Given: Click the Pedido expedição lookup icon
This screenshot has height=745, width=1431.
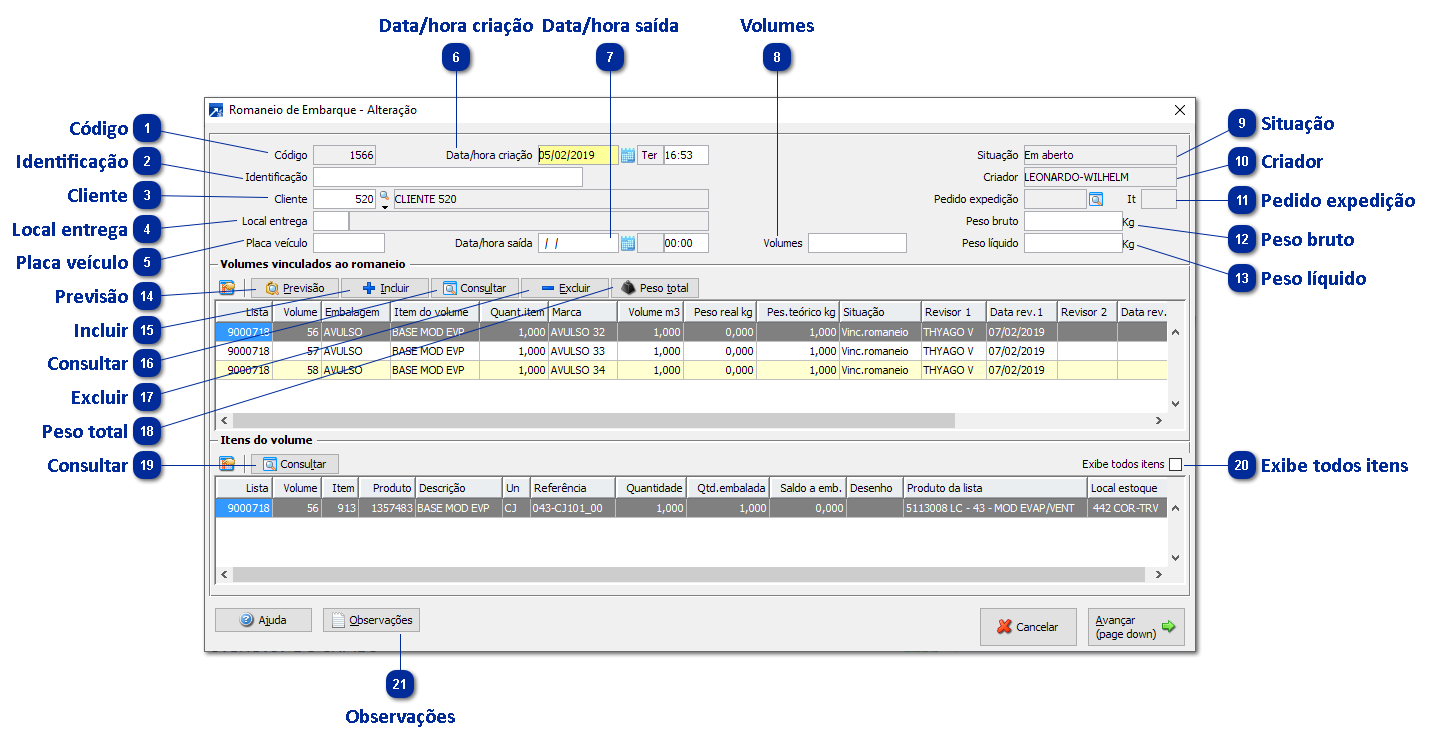Looking at the screenshot, I should 1096,199.
